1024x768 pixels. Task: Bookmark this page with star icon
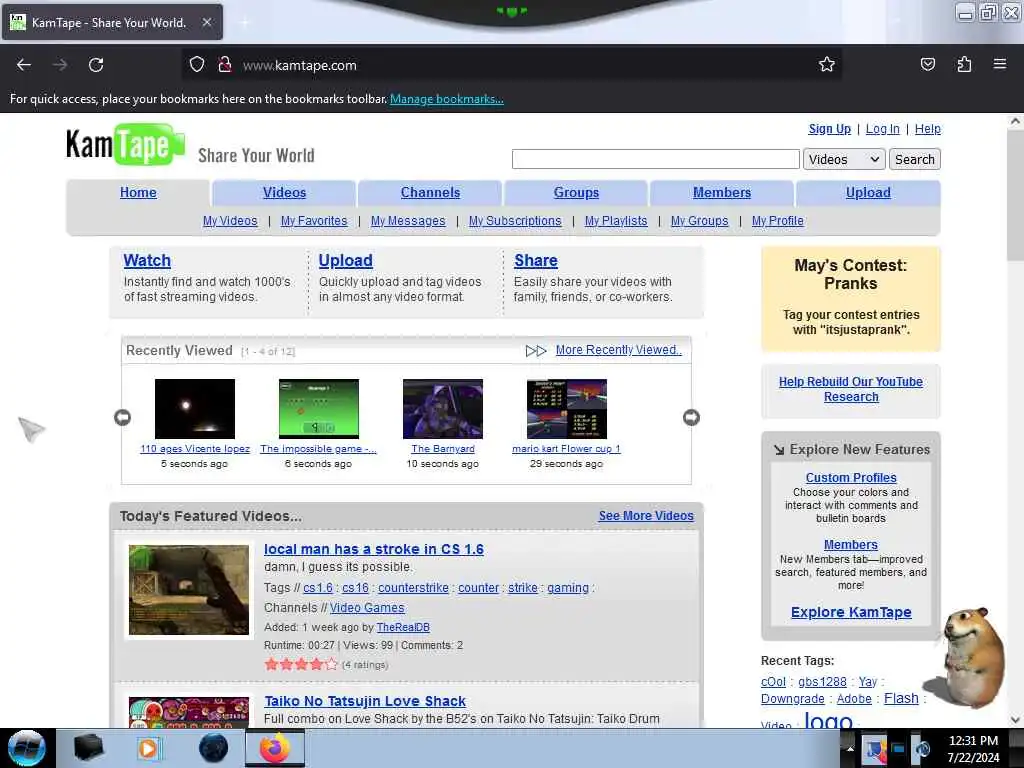827,64
